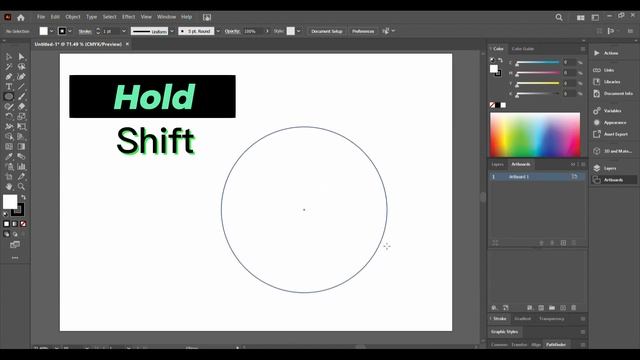Viewport: 640px width, 360px height.
Task: Expand the stroke weight dropdown
Action: click(124, 31)
